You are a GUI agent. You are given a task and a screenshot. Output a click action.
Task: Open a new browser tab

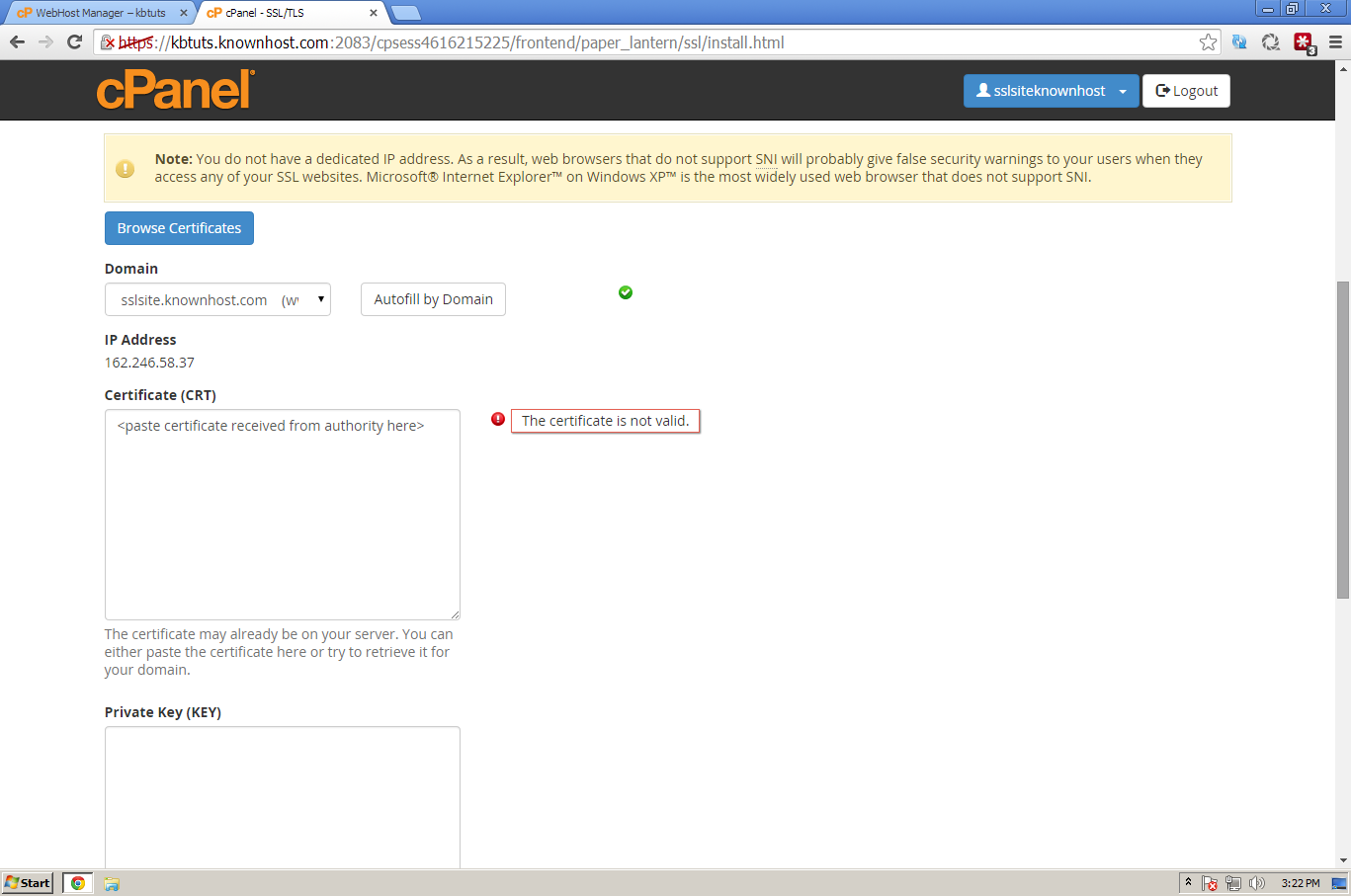pyautogui.click(x=406, y=13)
